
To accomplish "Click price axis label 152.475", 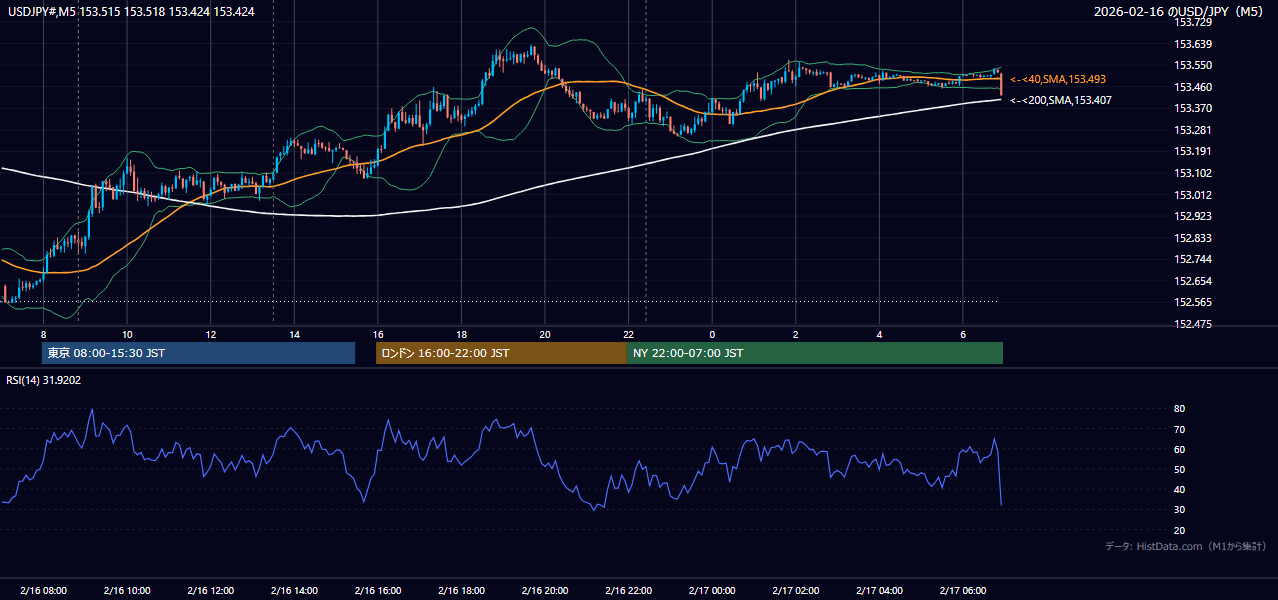I will coord(1193,324).
